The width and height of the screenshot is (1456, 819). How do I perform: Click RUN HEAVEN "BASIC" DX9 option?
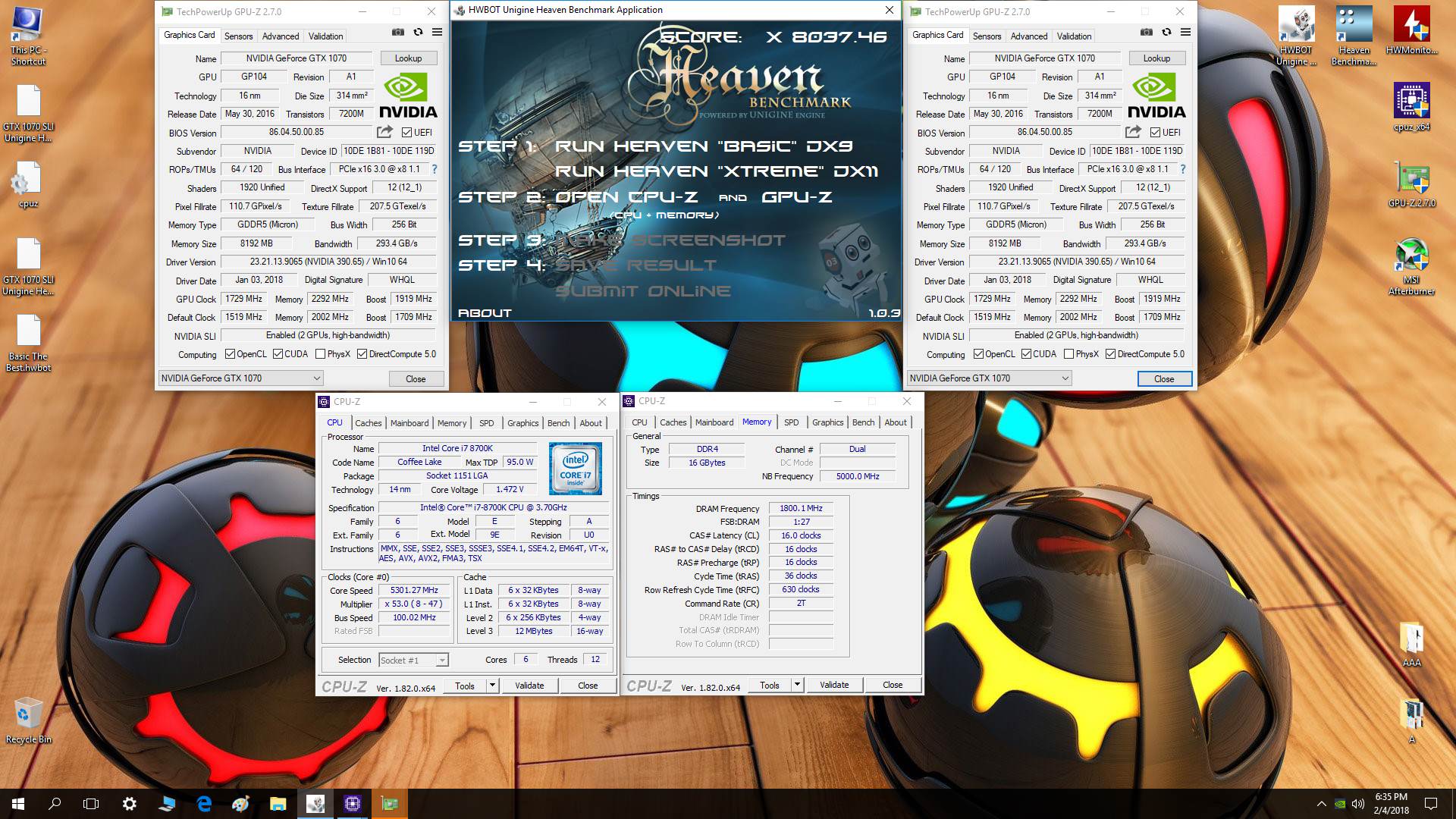(704, 146)
